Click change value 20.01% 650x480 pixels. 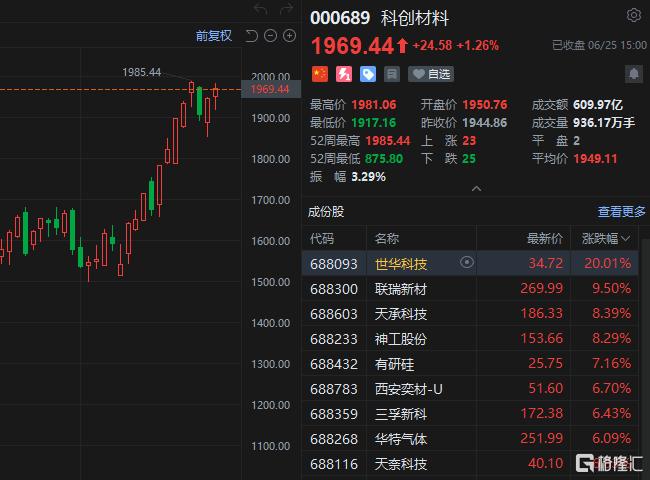(x=608, y=263)
